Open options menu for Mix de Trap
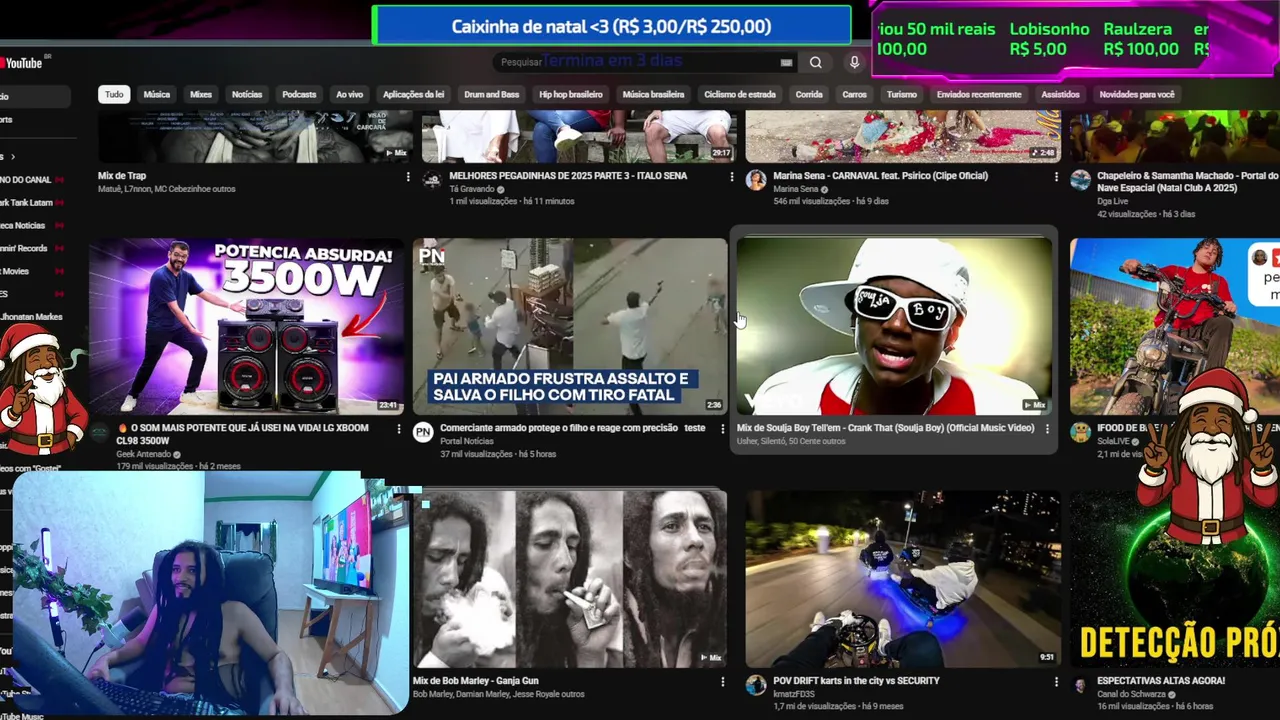 tap(407, 177)
